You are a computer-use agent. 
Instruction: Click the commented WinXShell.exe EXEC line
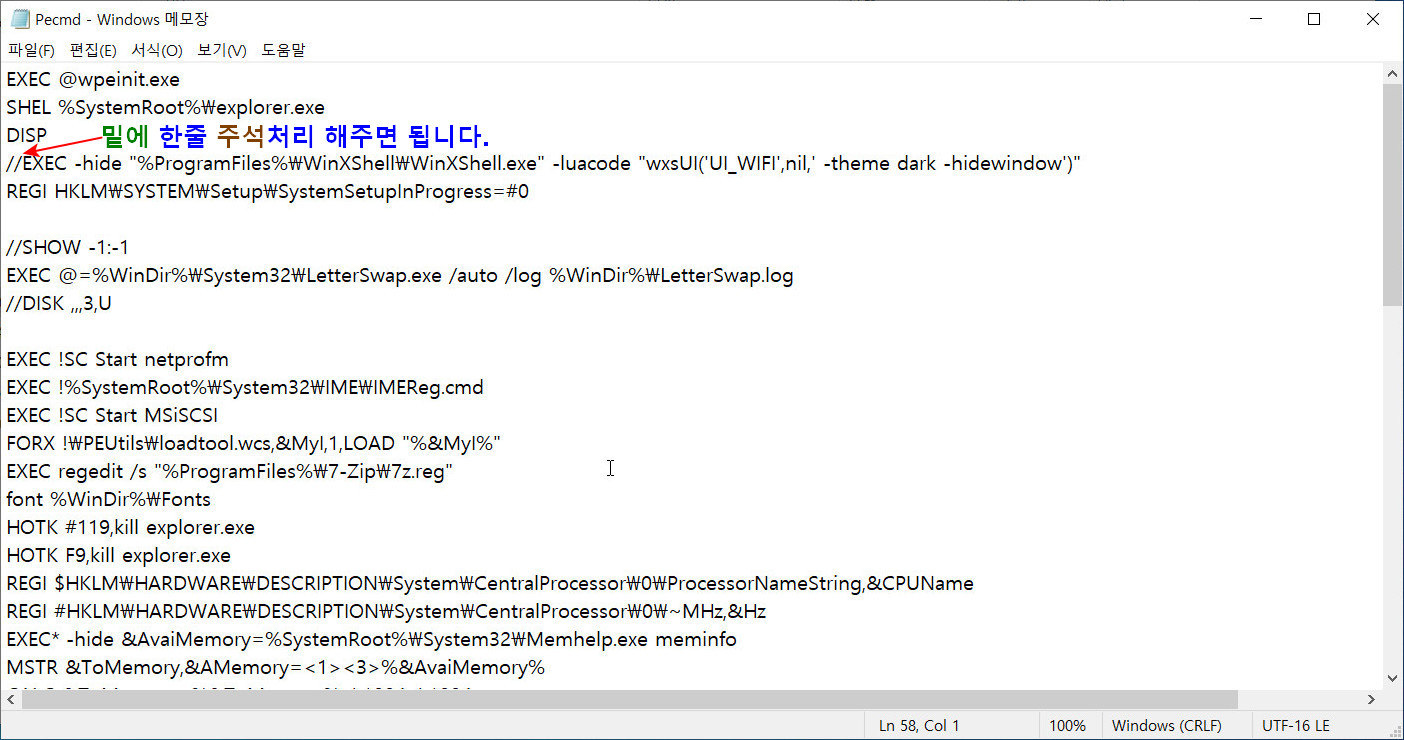click(x=544, y=163)
